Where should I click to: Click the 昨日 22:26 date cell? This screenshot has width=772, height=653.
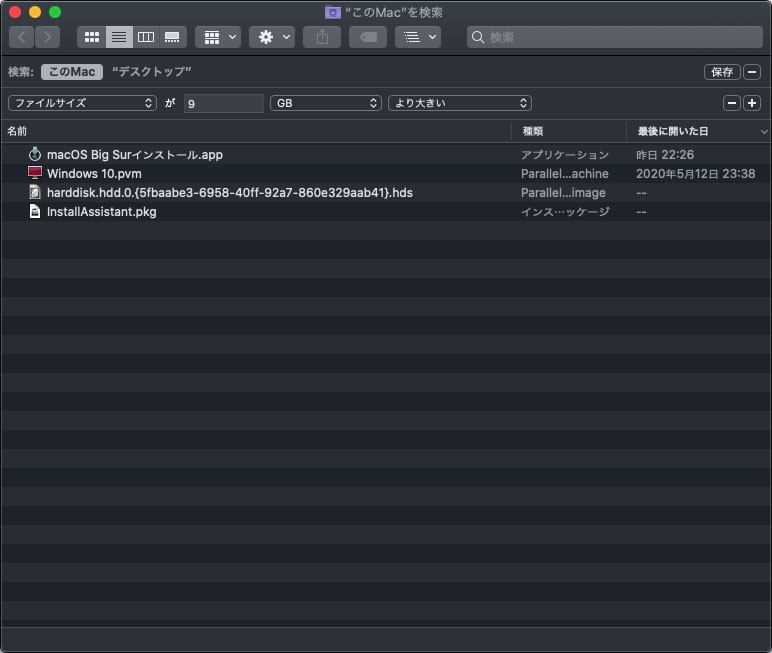tap(665, 155)
